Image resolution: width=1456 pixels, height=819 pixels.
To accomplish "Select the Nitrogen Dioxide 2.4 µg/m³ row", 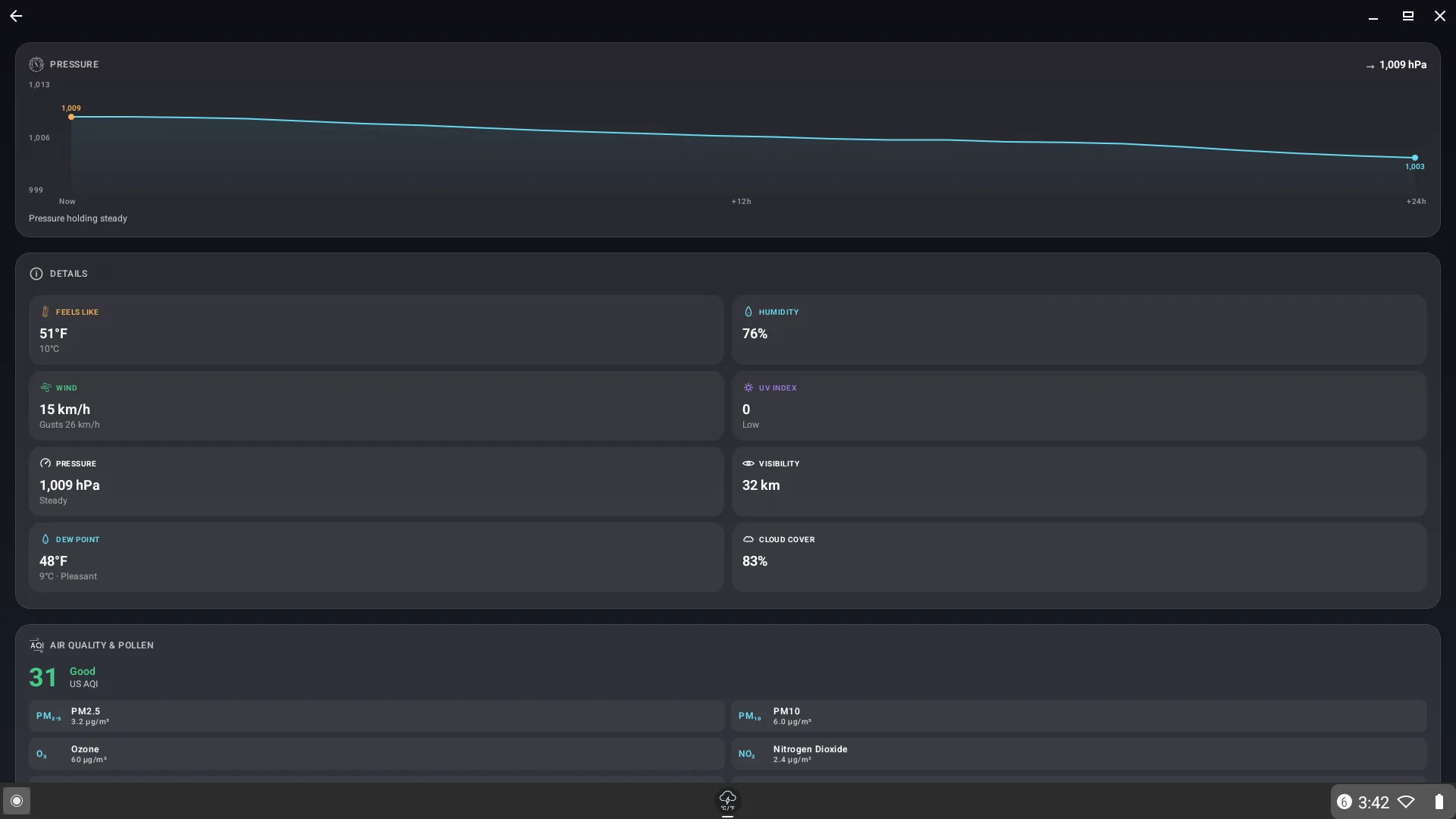I will 1079,754.
